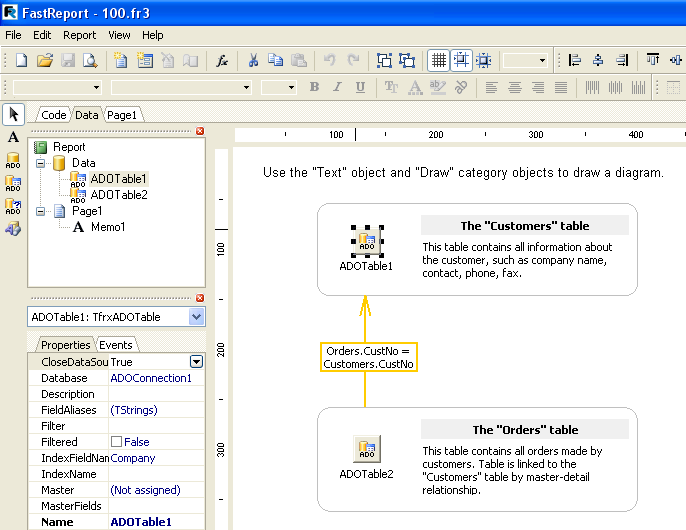Click the Open file folder icon
This screenshot has width=686, height=530.
[x=45, y=61]
